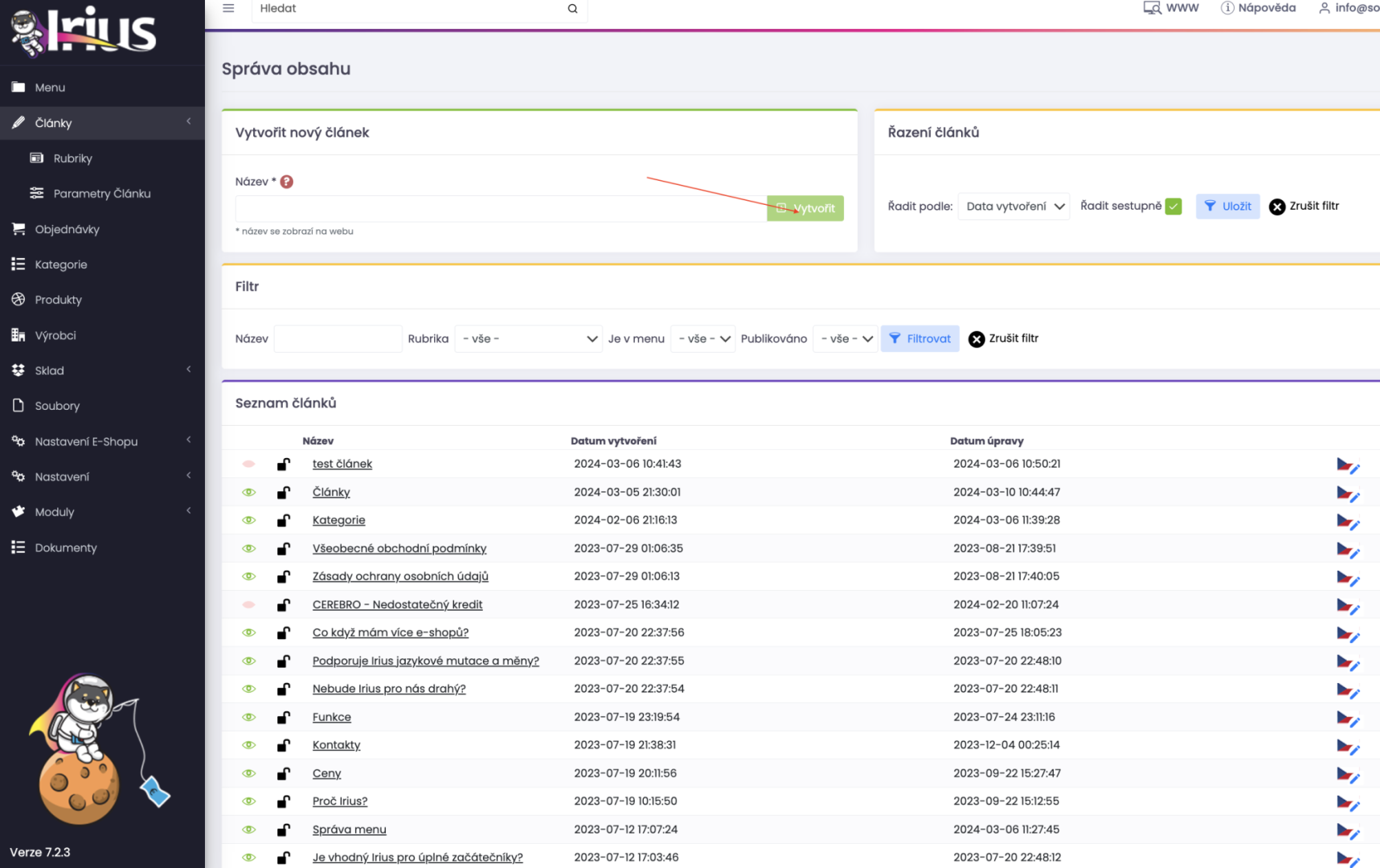Toggle visibility of Funkce article
This screenshot has width=1380, height=868.
coord(248,717)
